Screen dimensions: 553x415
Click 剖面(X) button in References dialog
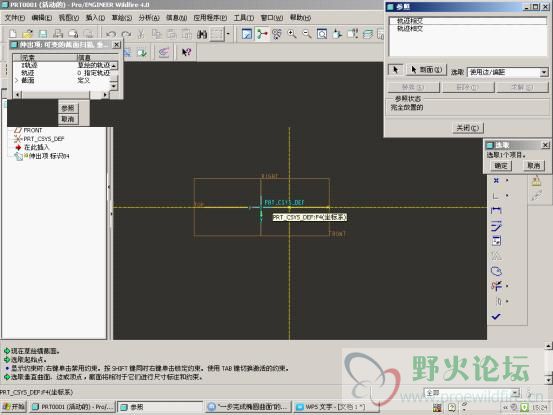click(x=427, y=69)
